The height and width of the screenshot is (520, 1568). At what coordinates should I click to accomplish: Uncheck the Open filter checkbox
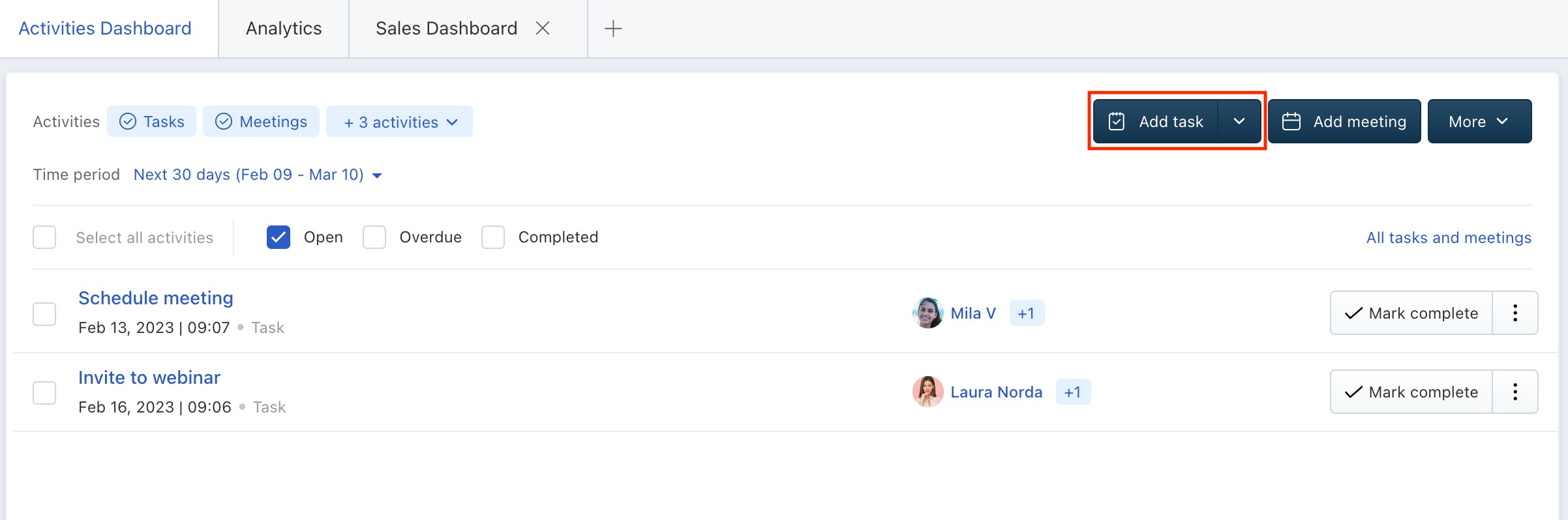point(279,237)
